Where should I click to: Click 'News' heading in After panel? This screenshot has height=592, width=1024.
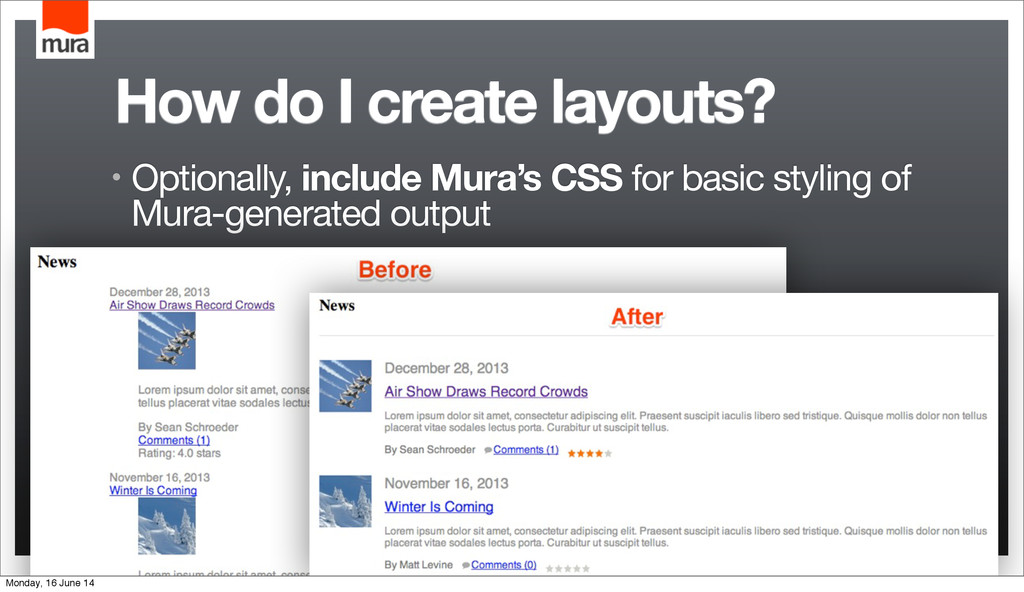tap(337, 305)
